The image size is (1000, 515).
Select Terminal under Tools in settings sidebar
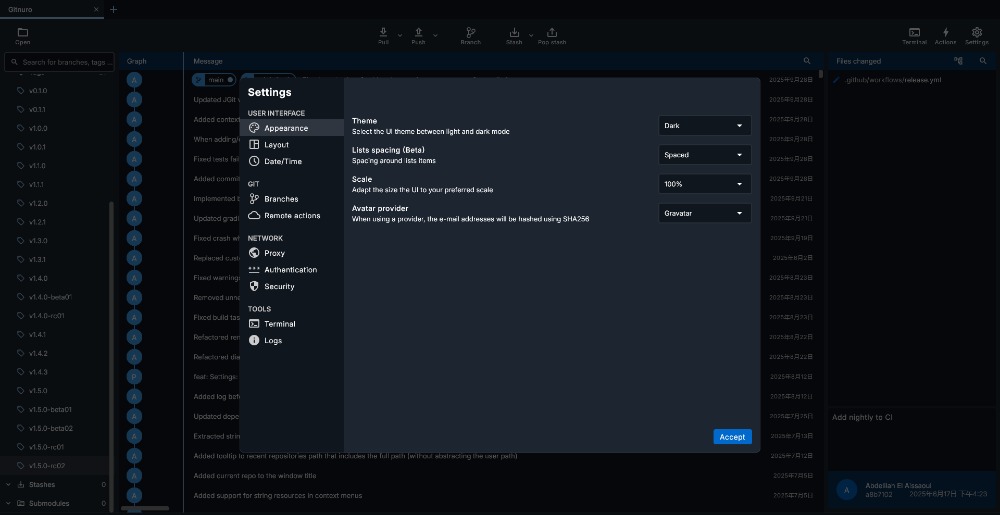(279, 324)
